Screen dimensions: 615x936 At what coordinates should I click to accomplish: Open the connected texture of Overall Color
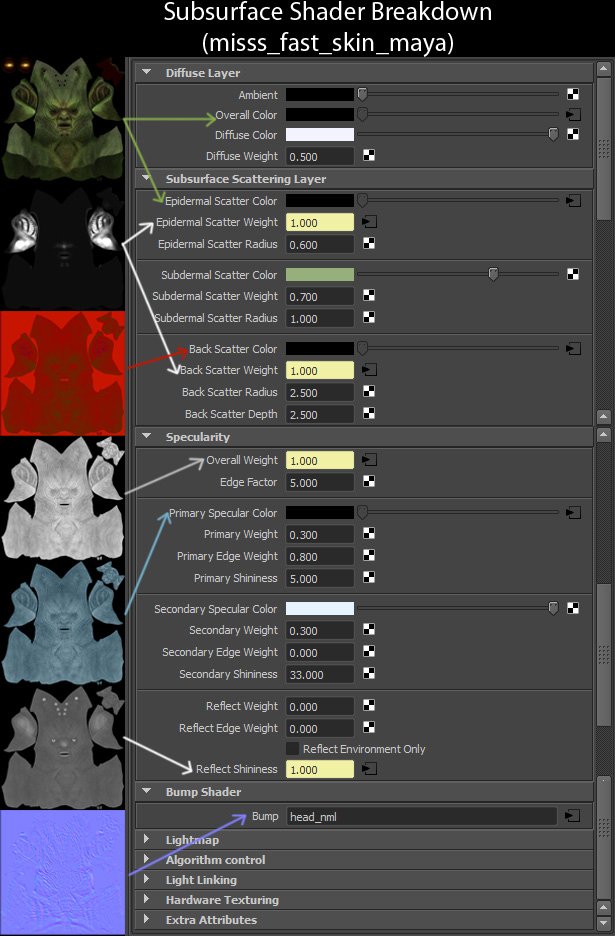573,115
